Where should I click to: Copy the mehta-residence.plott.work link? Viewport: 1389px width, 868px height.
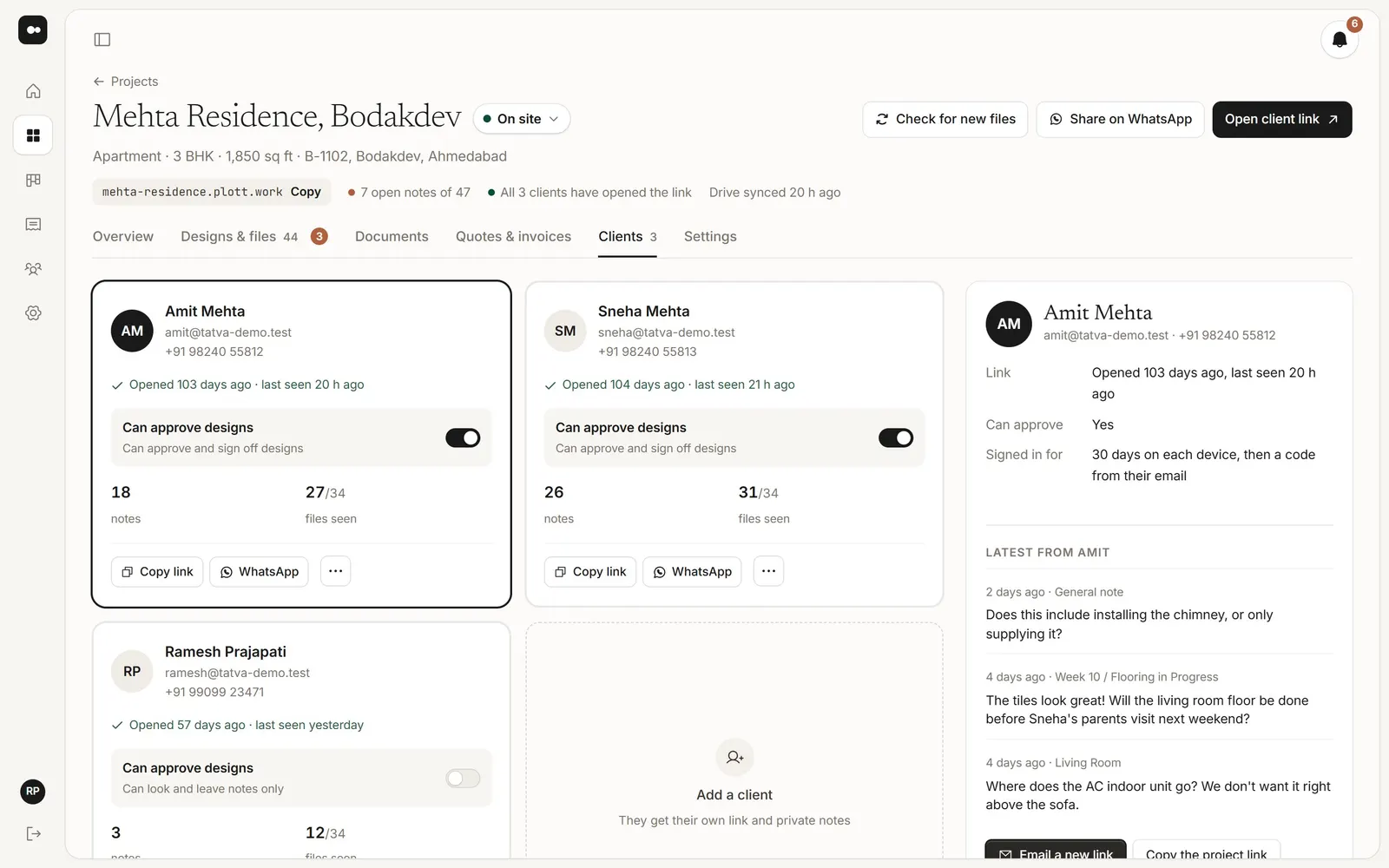pyautogui.click(x=306, y=192)
